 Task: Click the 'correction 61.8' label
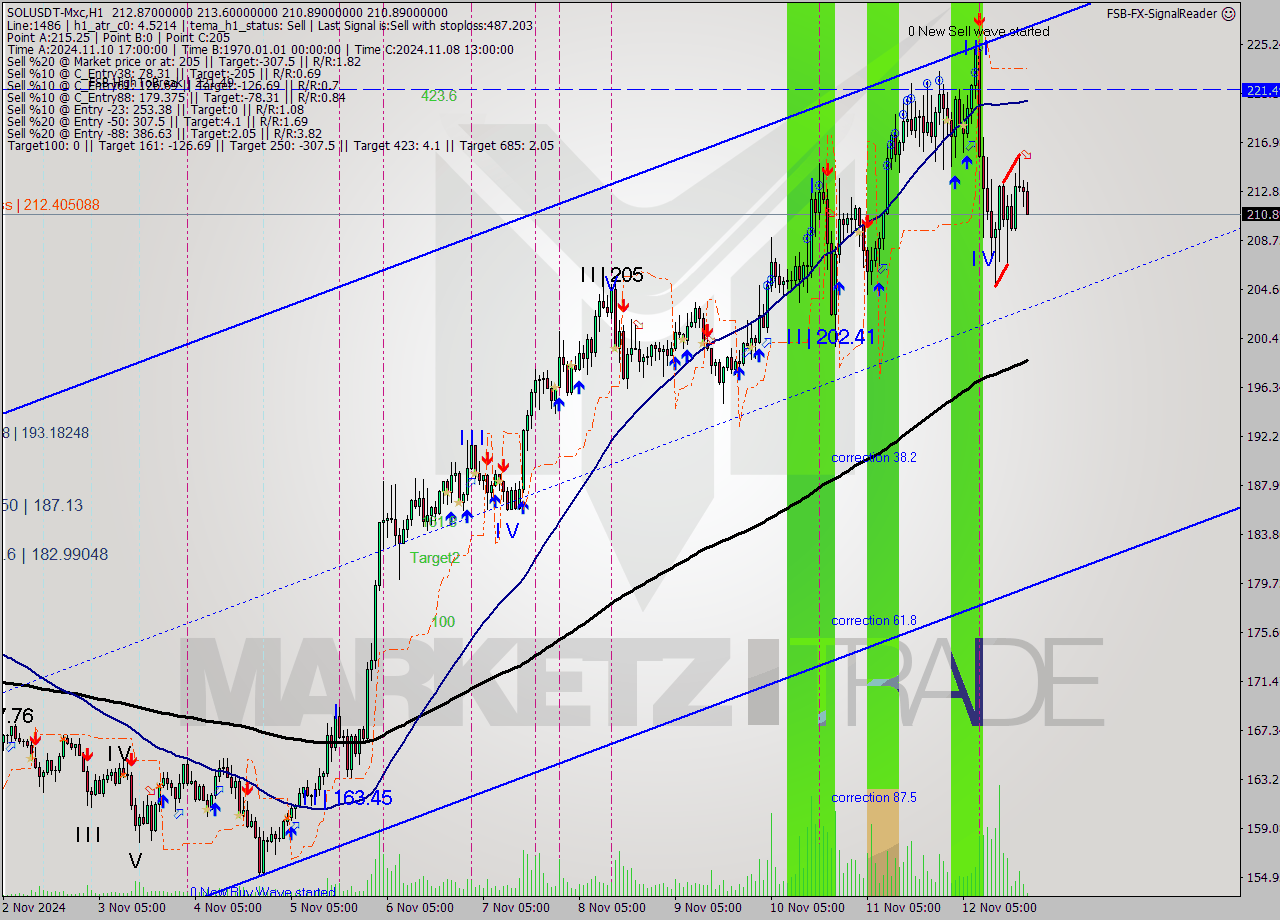[x=874, y=620]
